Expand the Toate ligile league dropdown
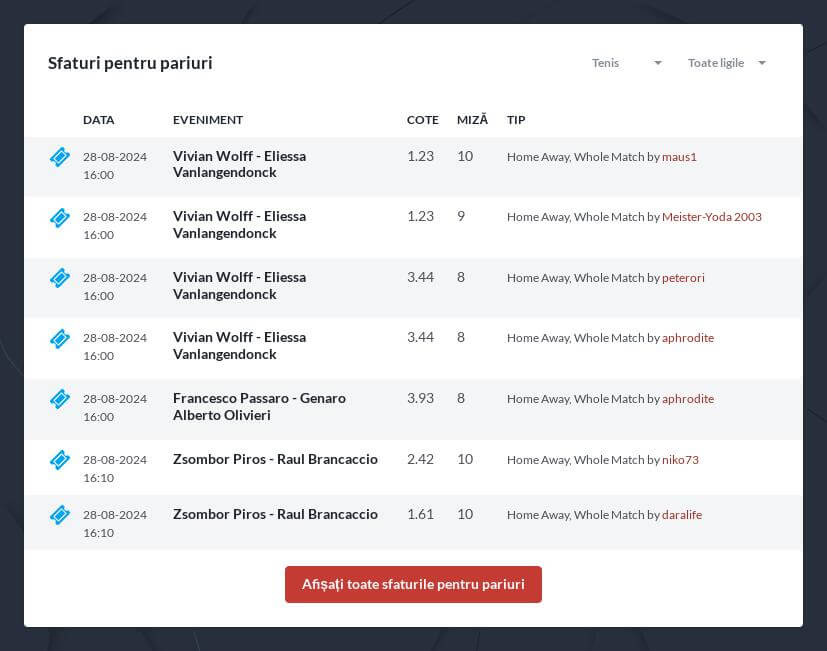This screenshot has width=827, height=651. 727,63
